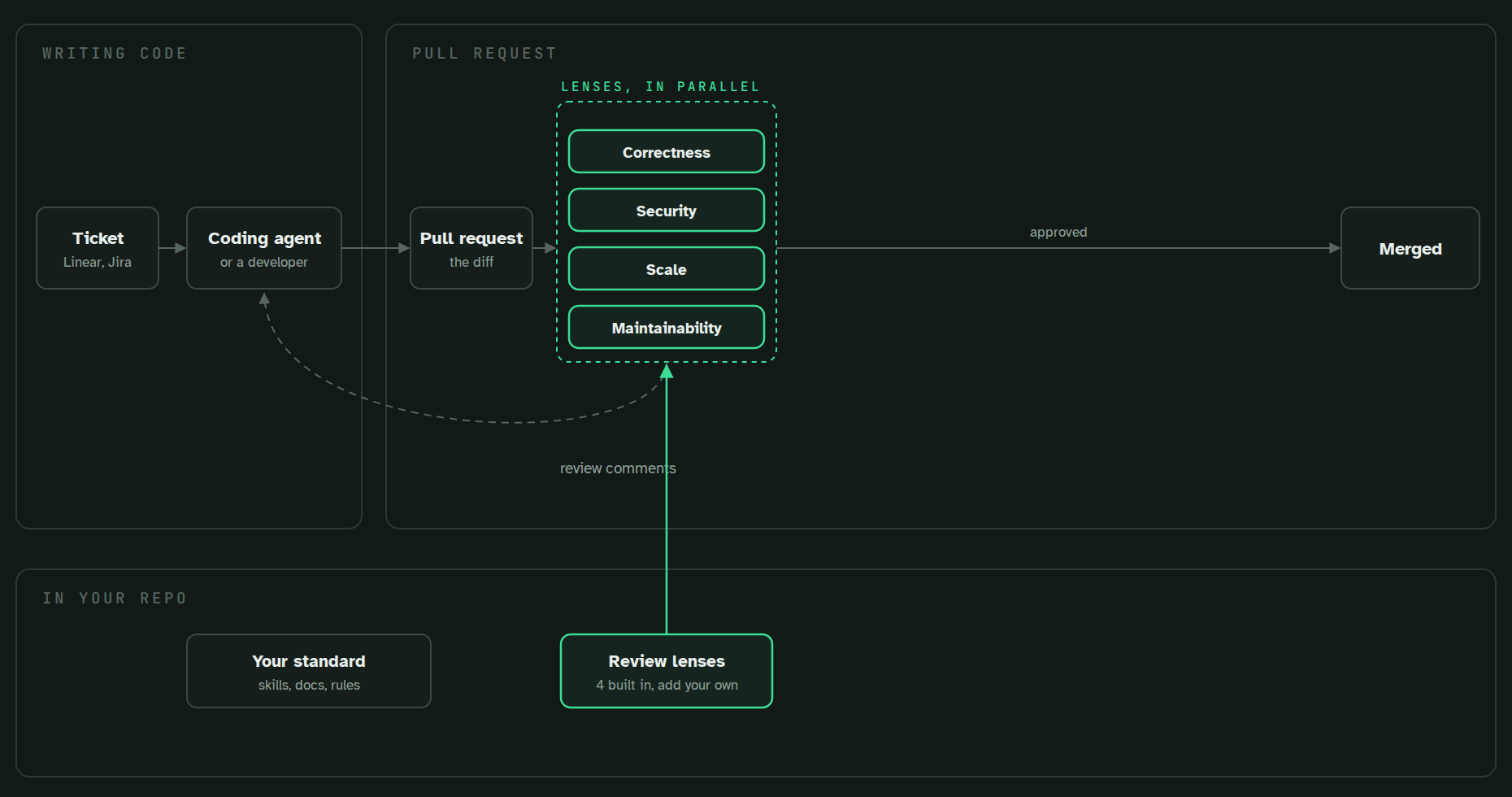
Task: Click the "IN YOUR REPO" section heading
Action: pos(115,599)
